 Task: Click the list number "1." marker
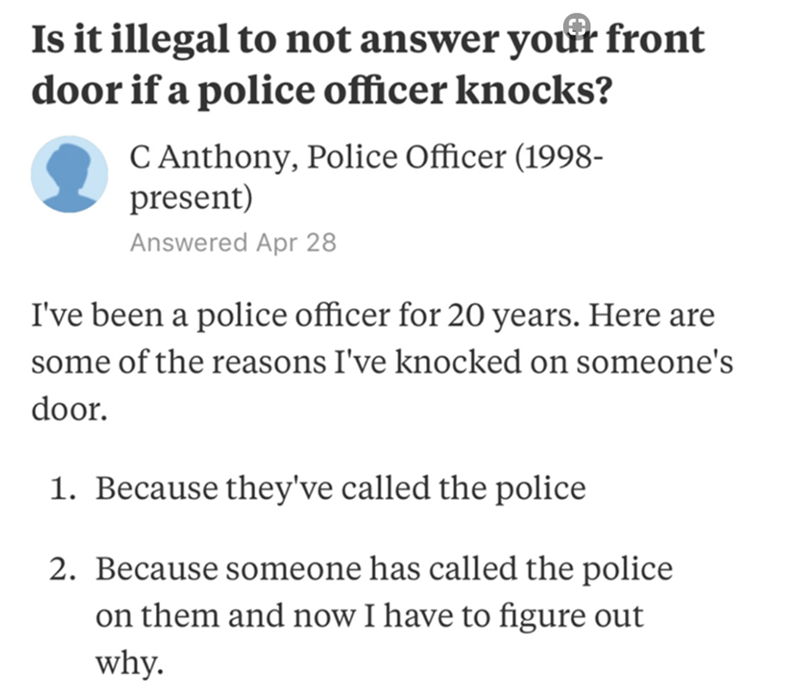click(66, 489)
